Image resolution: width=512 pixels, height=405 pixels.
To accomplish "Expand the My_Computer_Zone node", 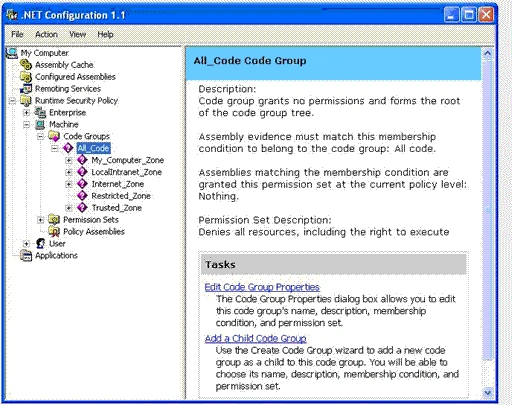I will [68, 160].
